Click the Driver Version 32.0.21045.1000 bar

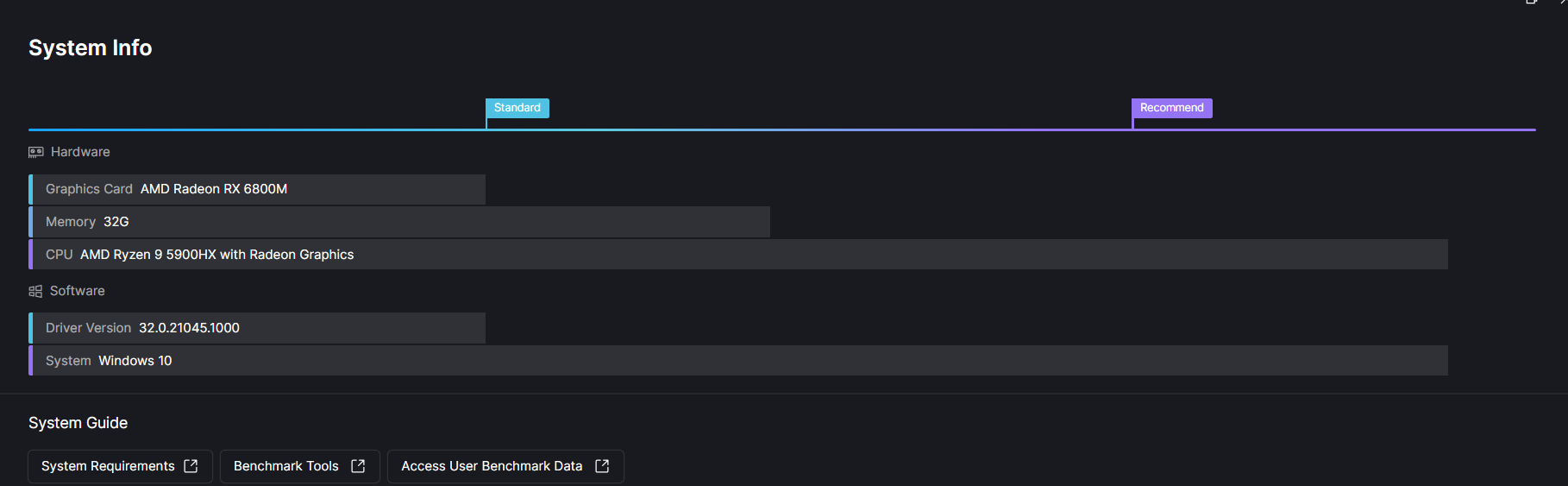point(257,328)
